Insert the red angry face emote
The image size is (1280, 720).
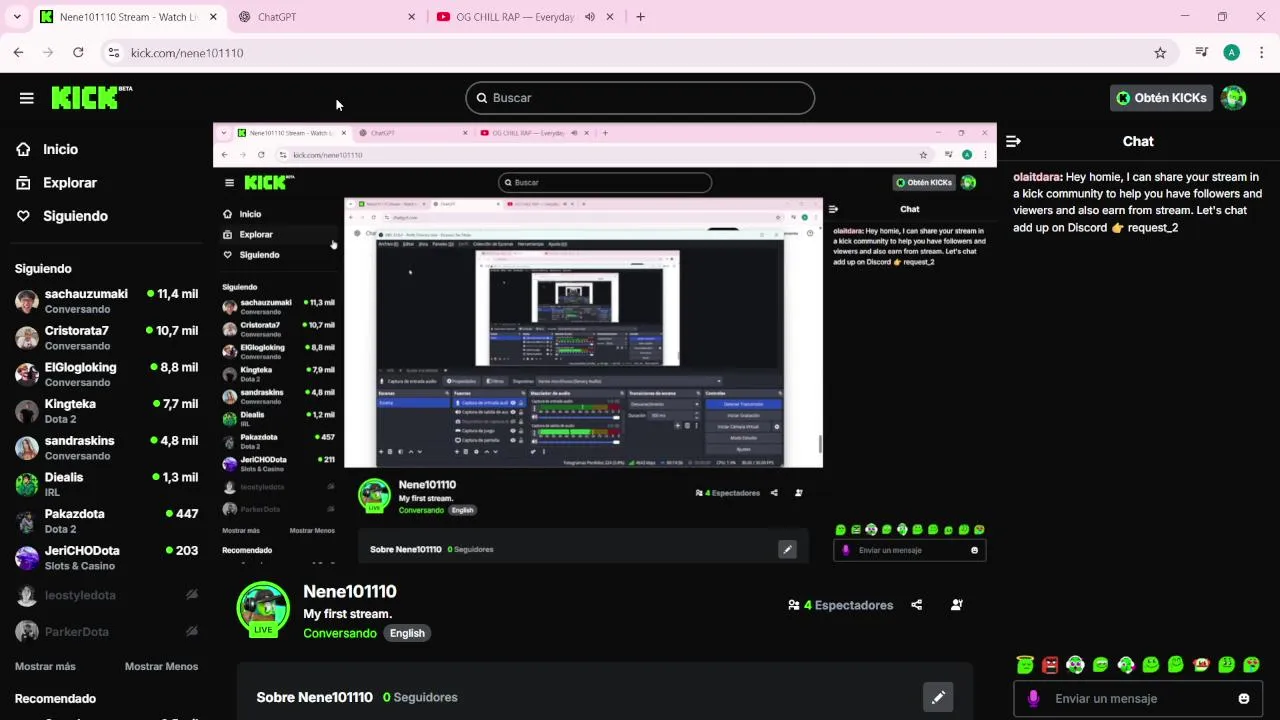(x=1050, y=664)
